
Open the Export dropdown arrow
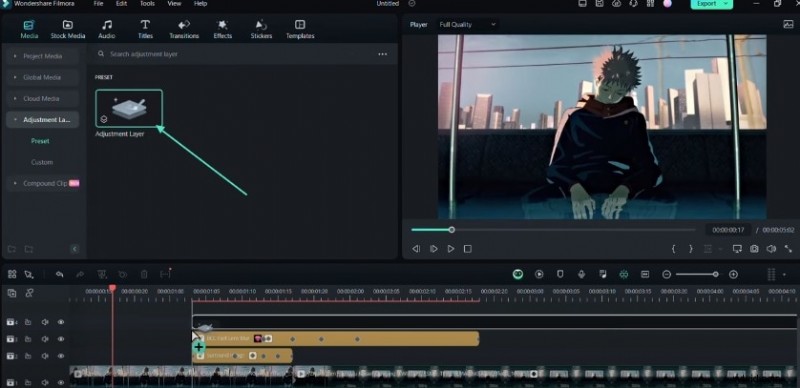(x=727, y=4)
